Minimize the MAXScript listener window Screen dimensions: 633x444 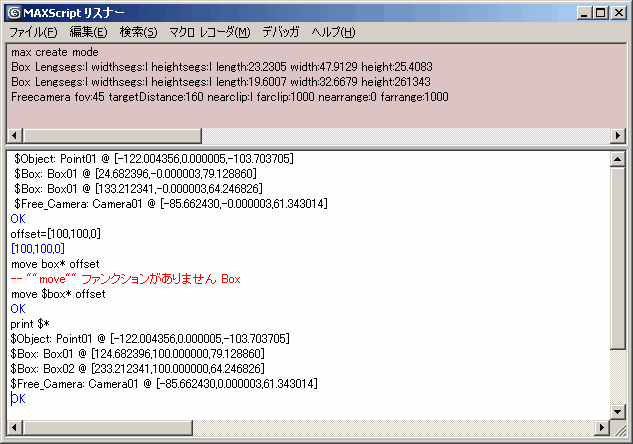584,13
